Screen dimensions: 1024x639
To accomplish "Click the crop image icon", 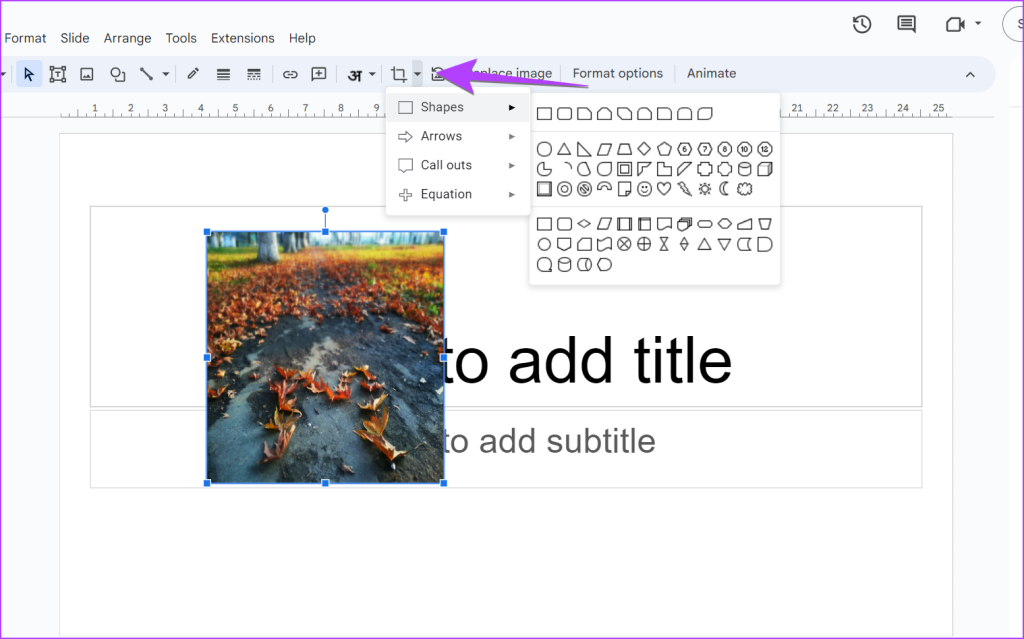I will [398, 74].
